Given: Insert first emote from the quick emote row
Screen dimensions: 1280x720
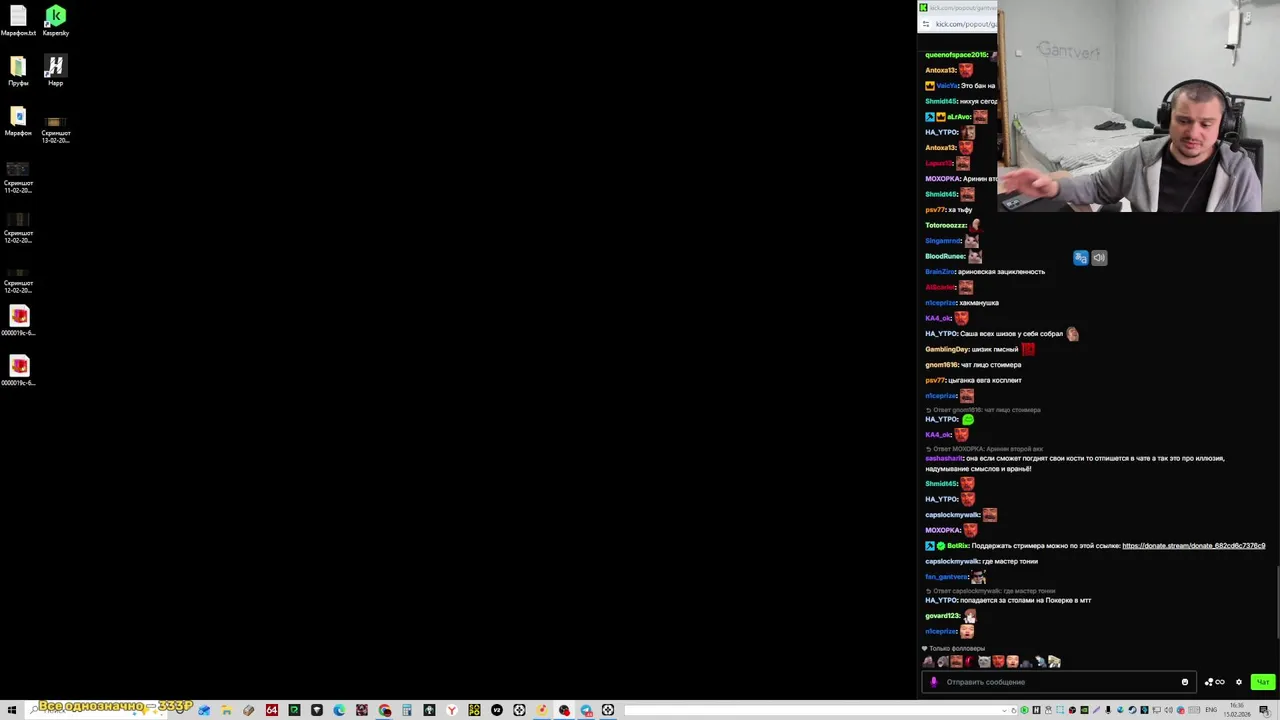Looking at the screenshot, I should (929, 662).
